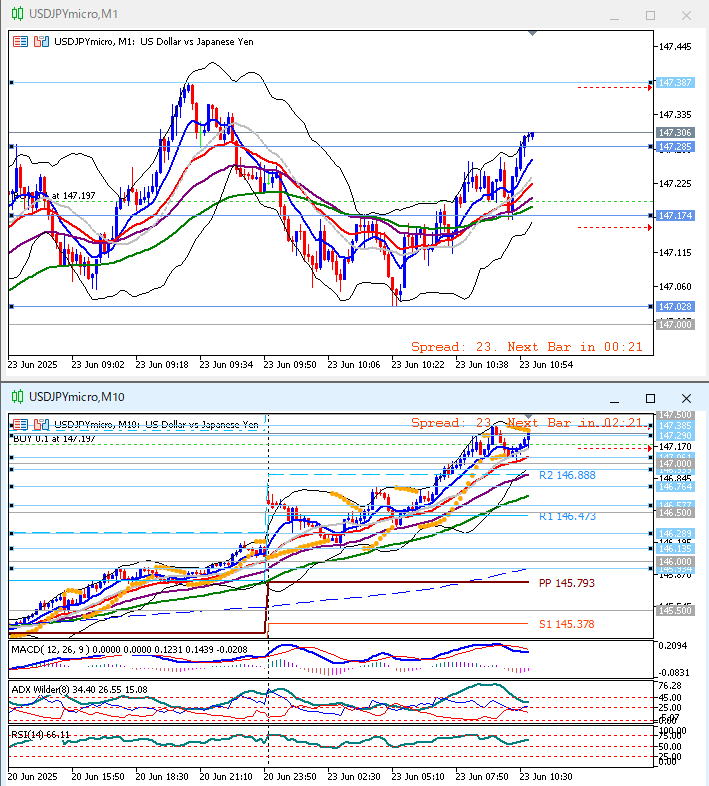Open depth of market icon in M10 chart
The width and height of the screenshot is (709, 786).
coord(41,425)
